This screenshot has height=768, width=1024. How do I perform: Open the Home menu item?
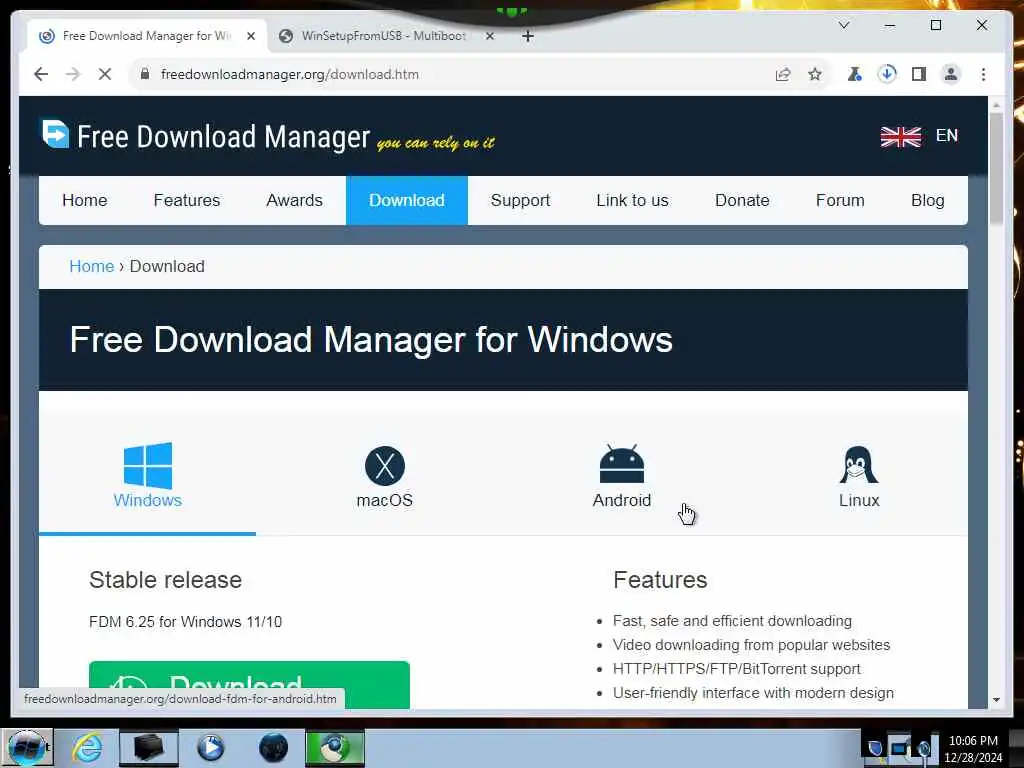pos(85,200)
